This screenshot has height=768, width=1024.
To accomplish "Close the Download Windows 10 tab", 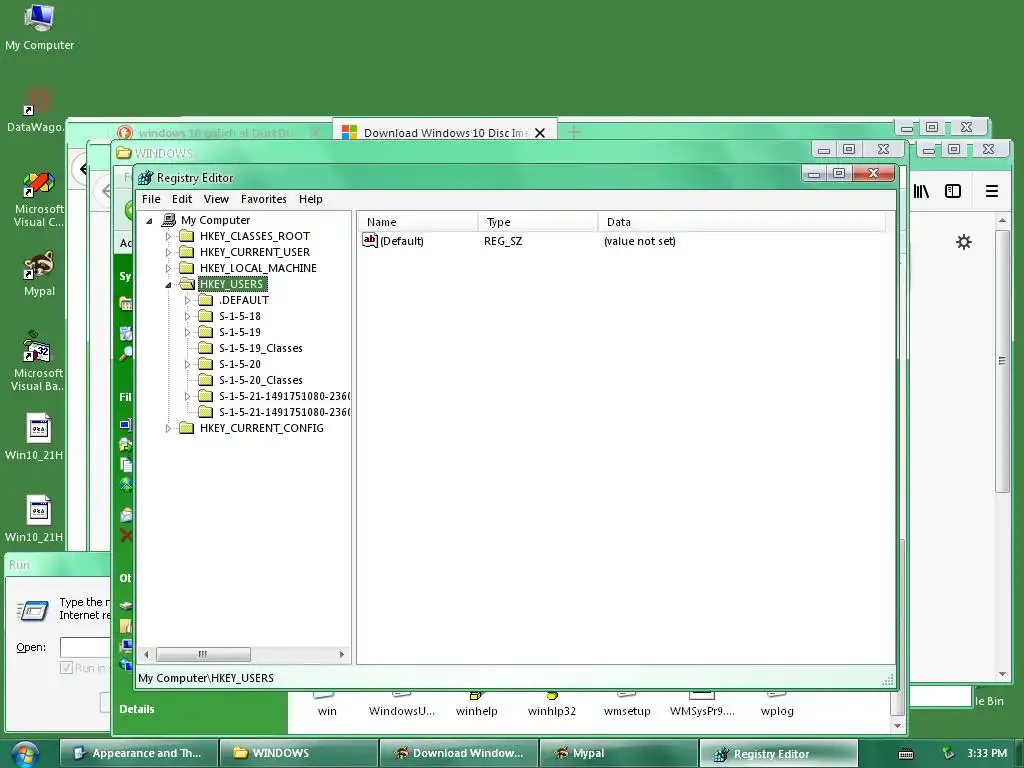I will 540,133.
